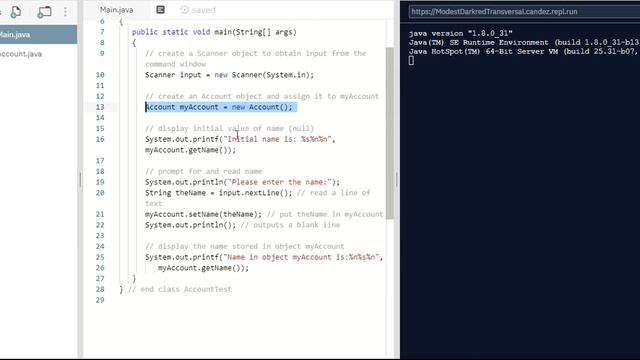Click myAccount.setName(theName) line
640x360 pixels.
[x=203, y=214]
